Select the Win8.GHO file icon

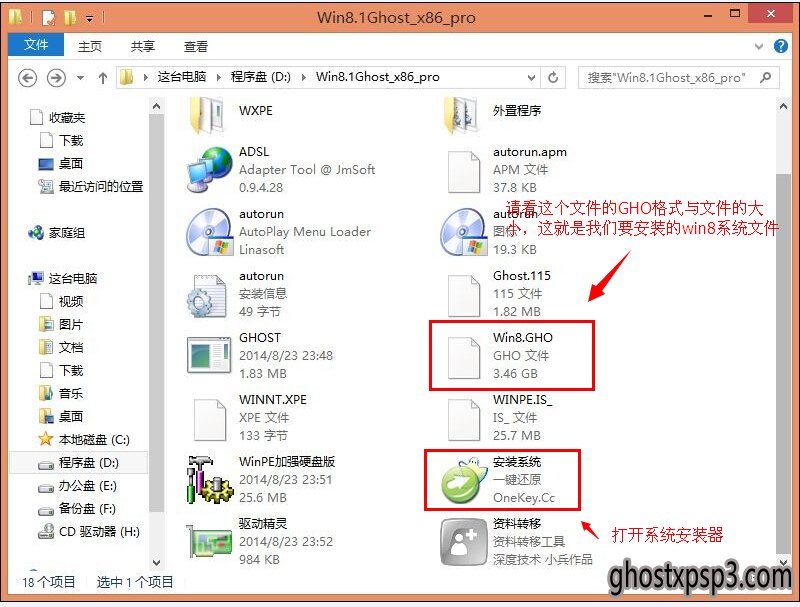(x=463, y=358)
